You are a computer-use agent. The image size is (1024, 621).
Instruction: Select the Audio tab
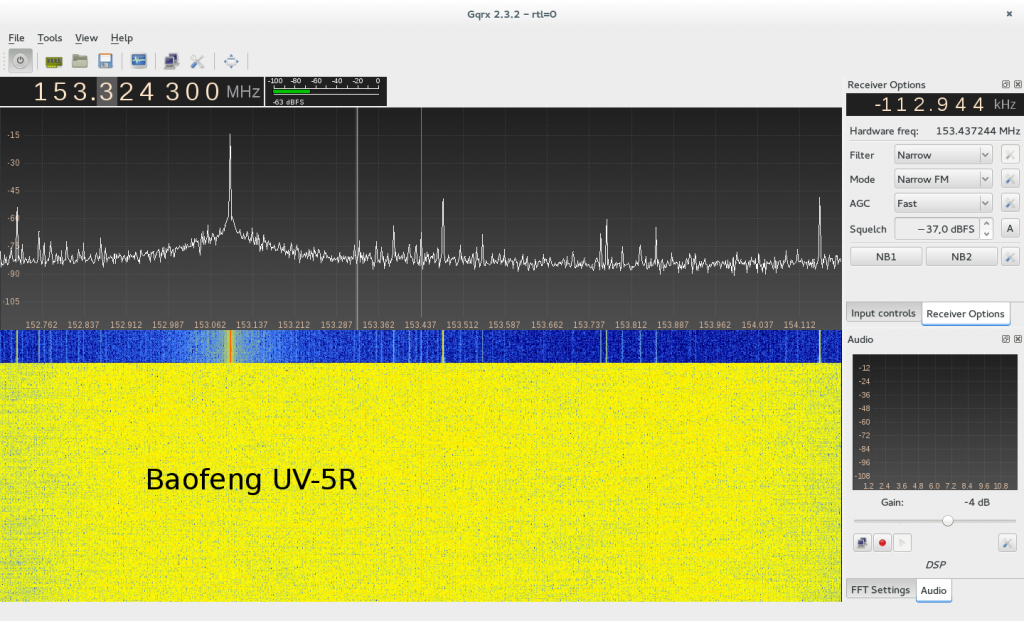point(933,590)
